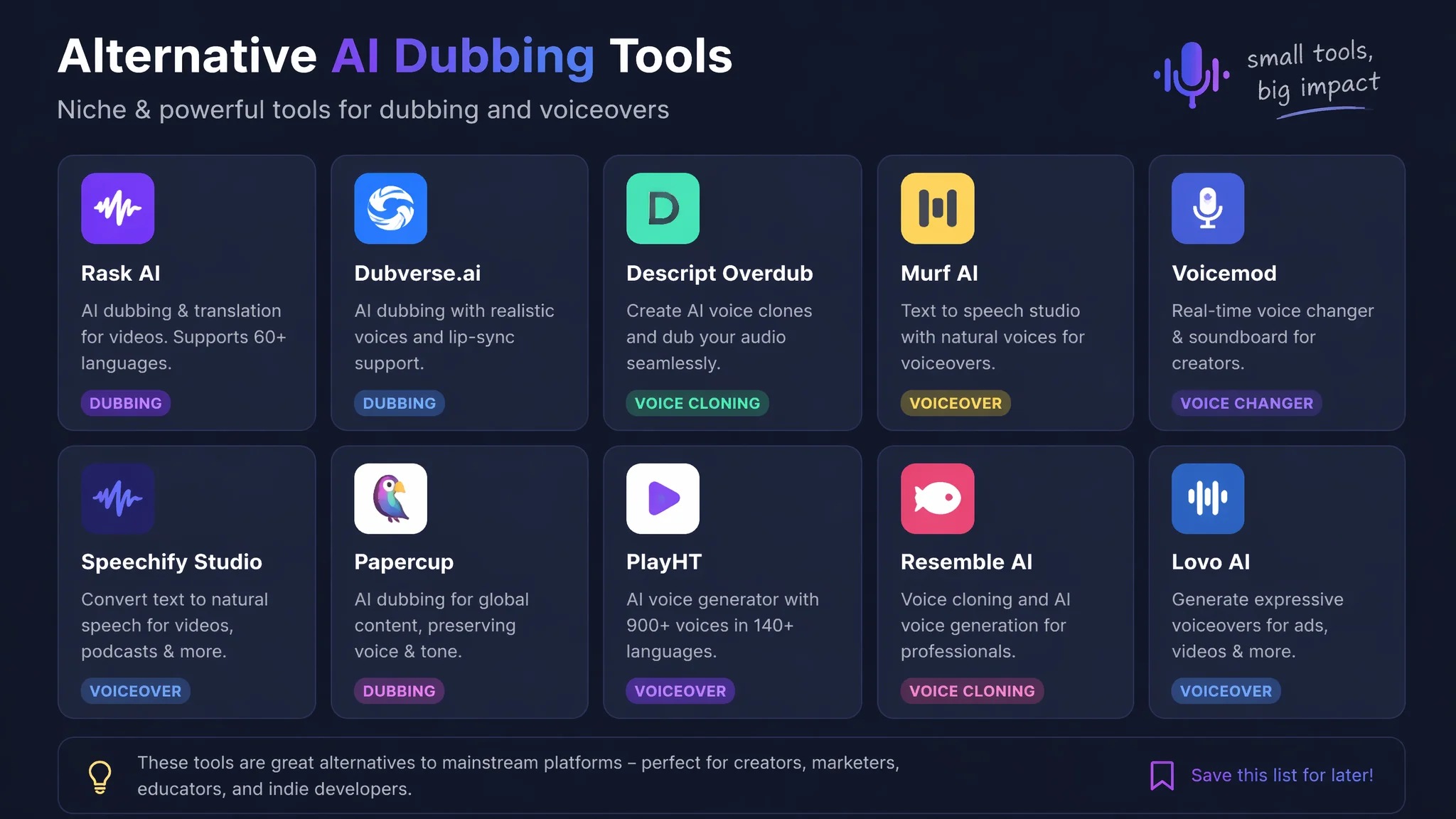Select the VOICEOVER tag on Lovo AI
The image size is (1456, 819).
coord(1226,691)
